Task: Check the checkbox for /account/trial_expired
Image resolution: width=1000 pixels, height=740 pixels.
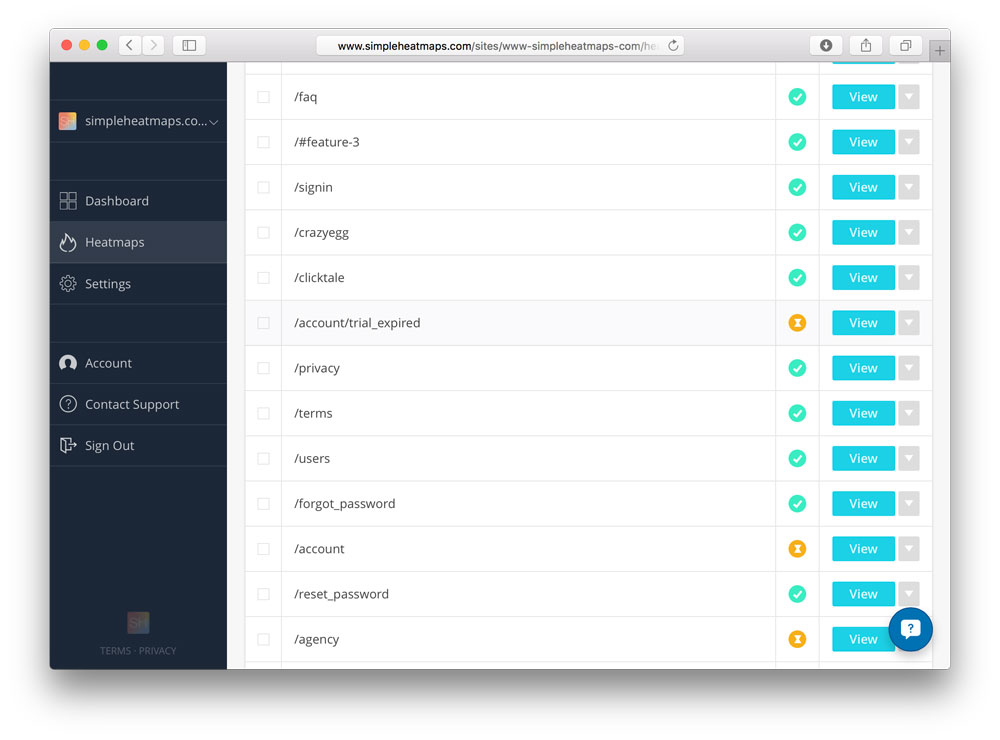Action: pyautogui.click(x=263, y=323)
